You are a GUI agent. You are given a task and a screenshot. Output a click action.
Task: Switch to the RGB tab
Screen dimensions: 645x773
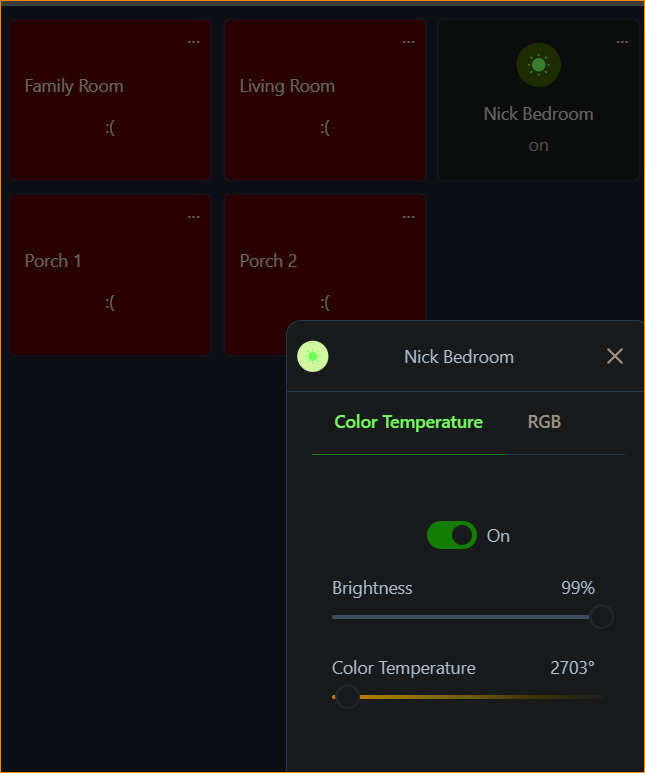(x=544, y=422)
